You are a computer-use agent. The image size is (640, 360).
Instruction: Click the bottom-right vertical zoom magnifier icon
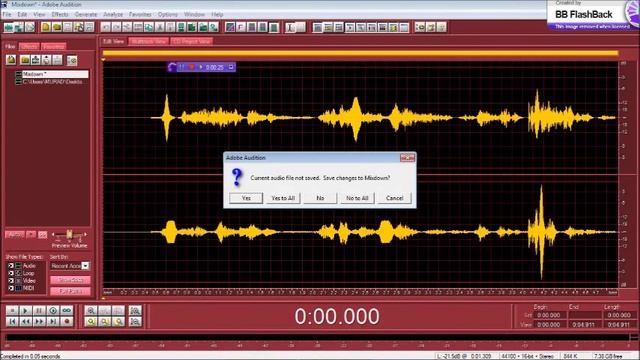[x=135, y=322]
